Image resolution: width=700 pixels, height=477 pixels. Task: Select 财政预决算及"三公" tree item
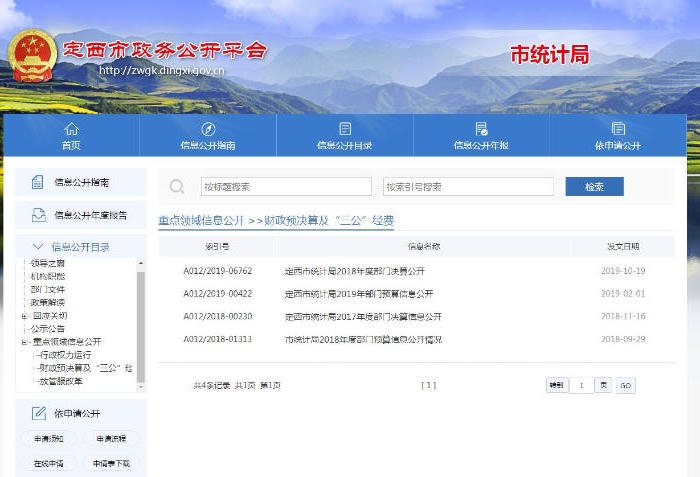(x=86, y=368)
